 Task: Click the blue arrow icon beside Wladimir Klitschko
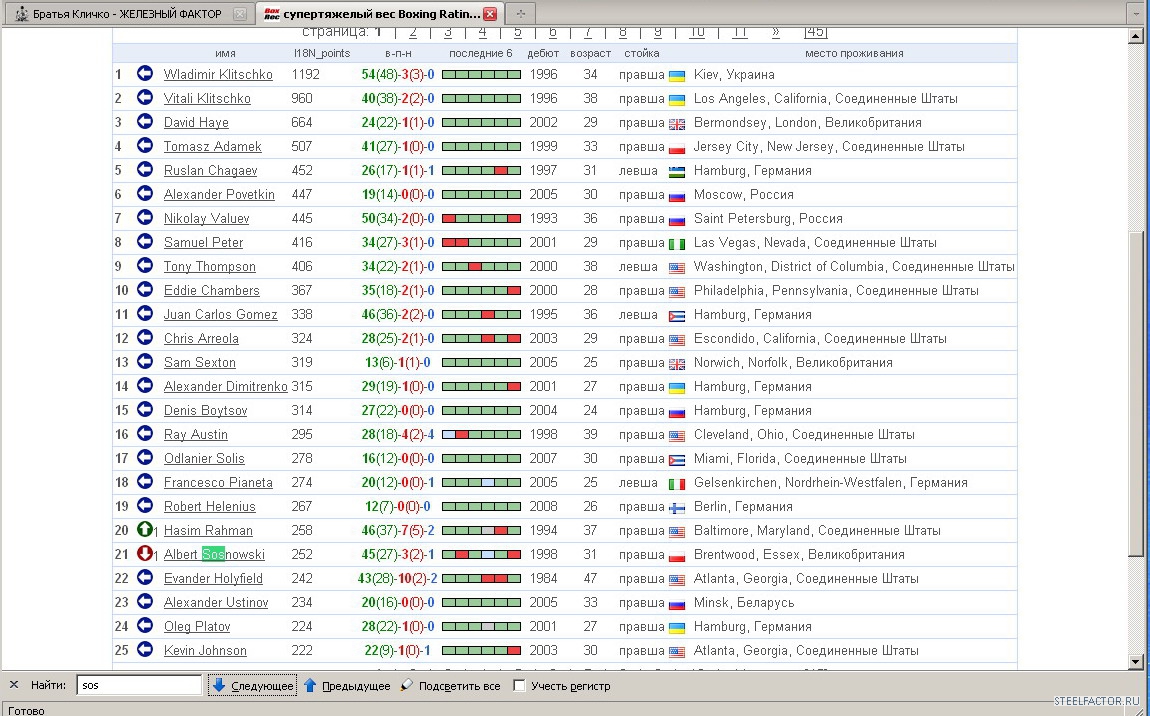tap(145, 74)
